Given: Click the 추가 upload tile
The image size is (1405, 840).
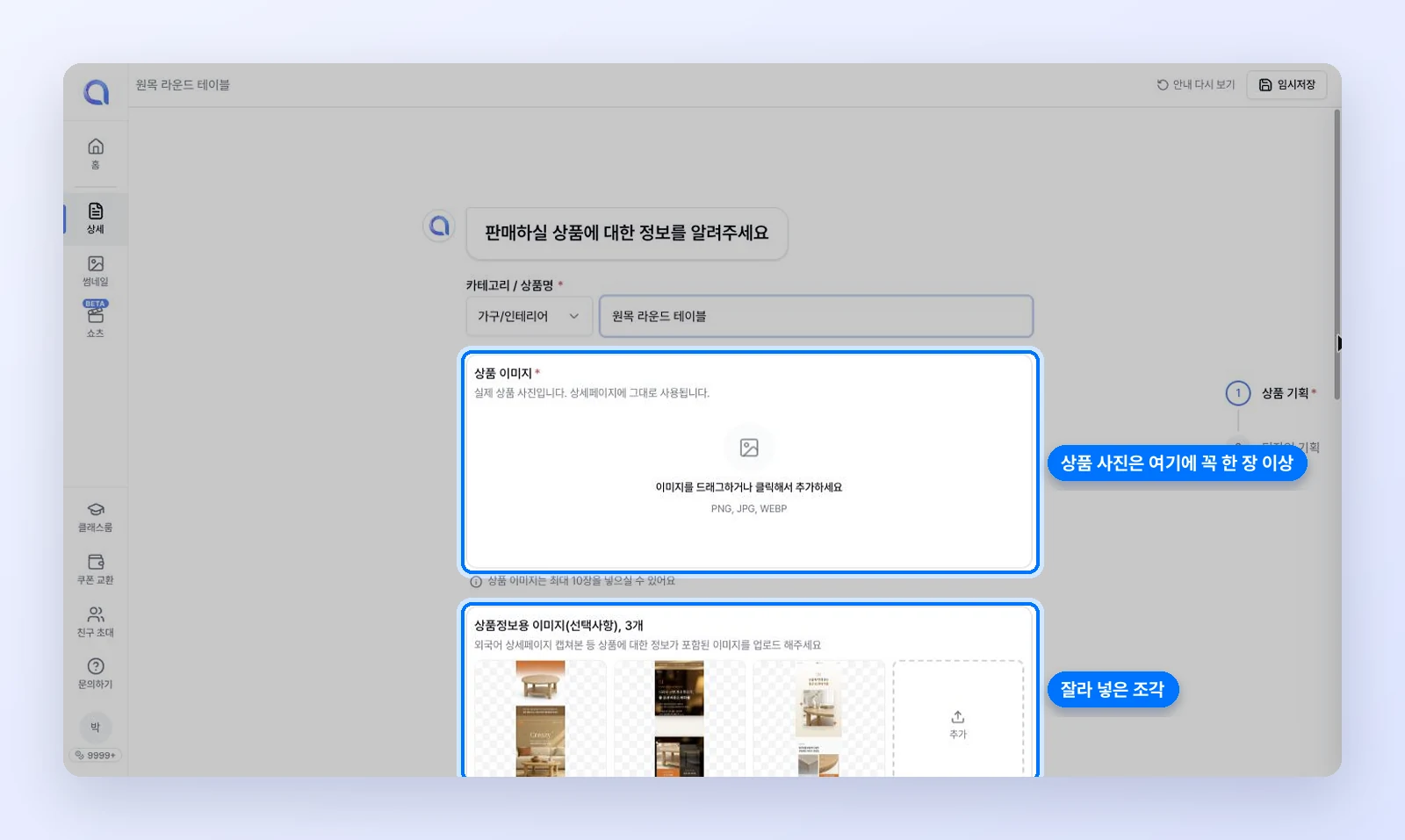Looking at the screenshot, I should pyautogui.click(x=958, y=718).
